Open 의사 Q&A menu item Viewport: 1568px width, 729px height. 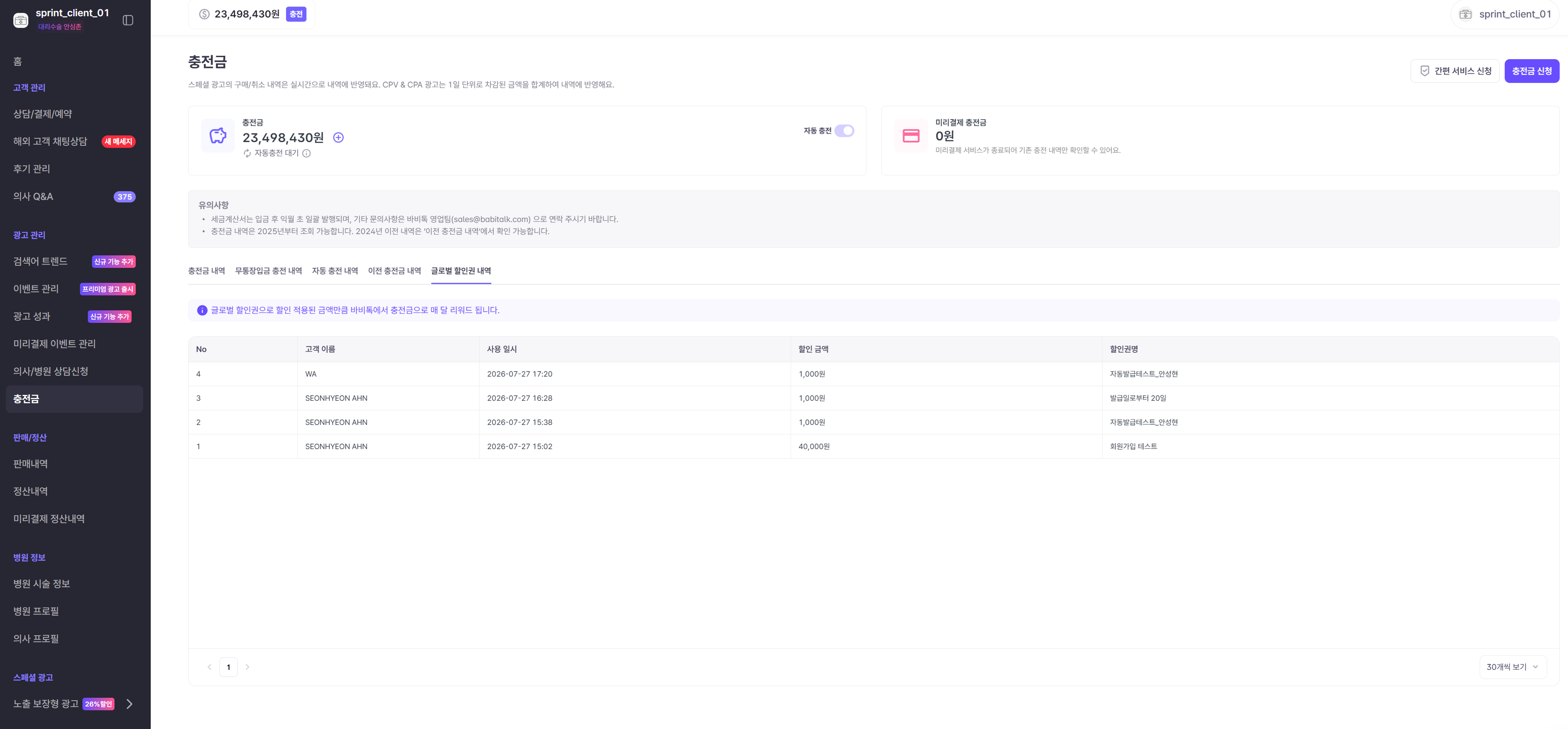(74, 197)
